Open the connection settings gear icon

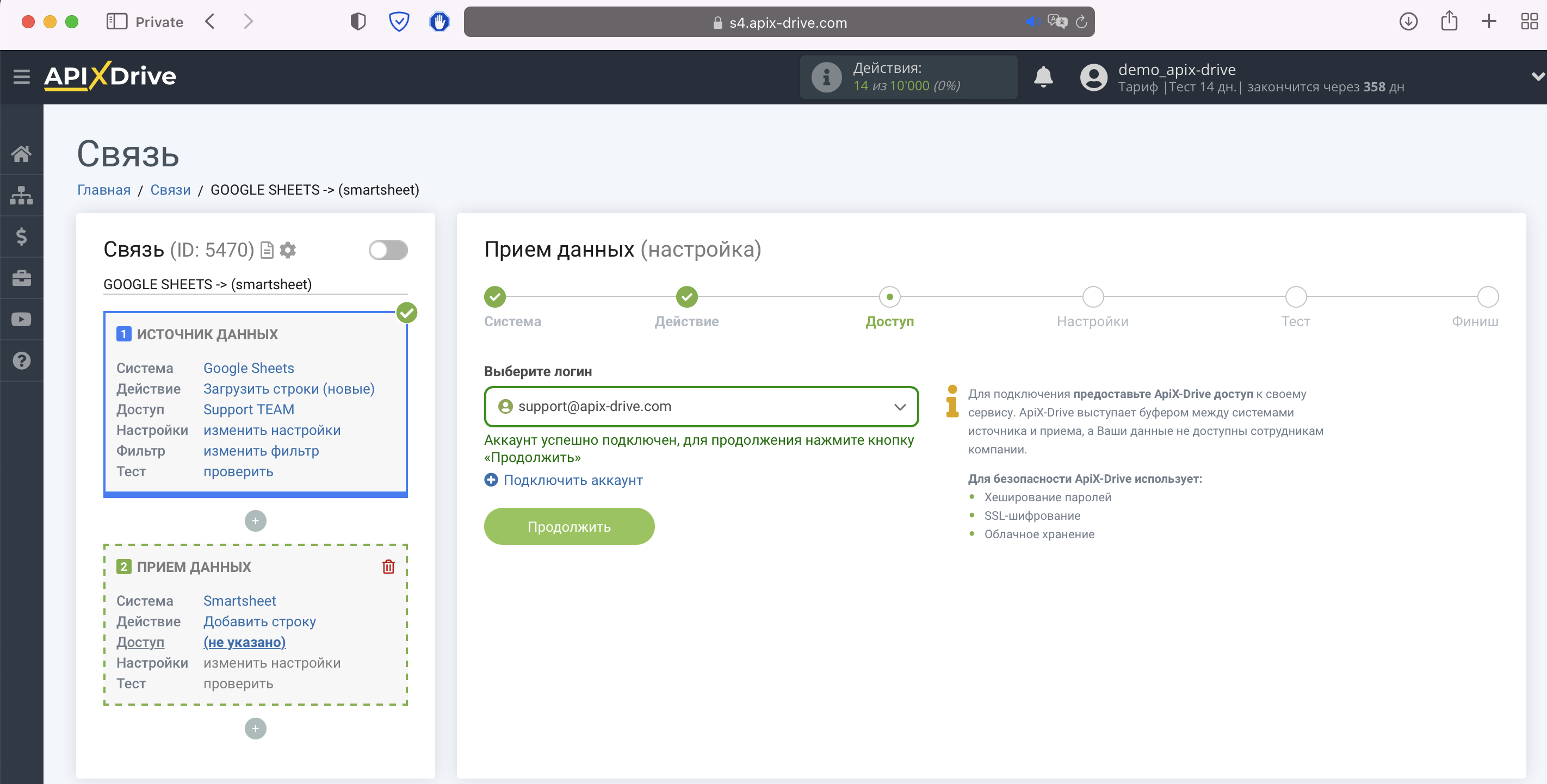288,250
